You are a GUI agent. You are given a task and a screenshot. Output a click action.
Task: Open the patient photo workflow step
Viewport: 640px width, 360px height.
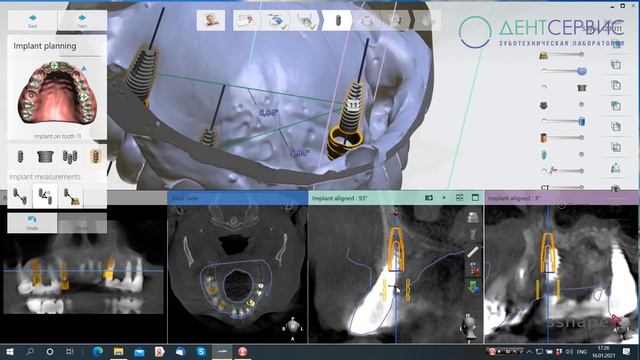(211, 20)
